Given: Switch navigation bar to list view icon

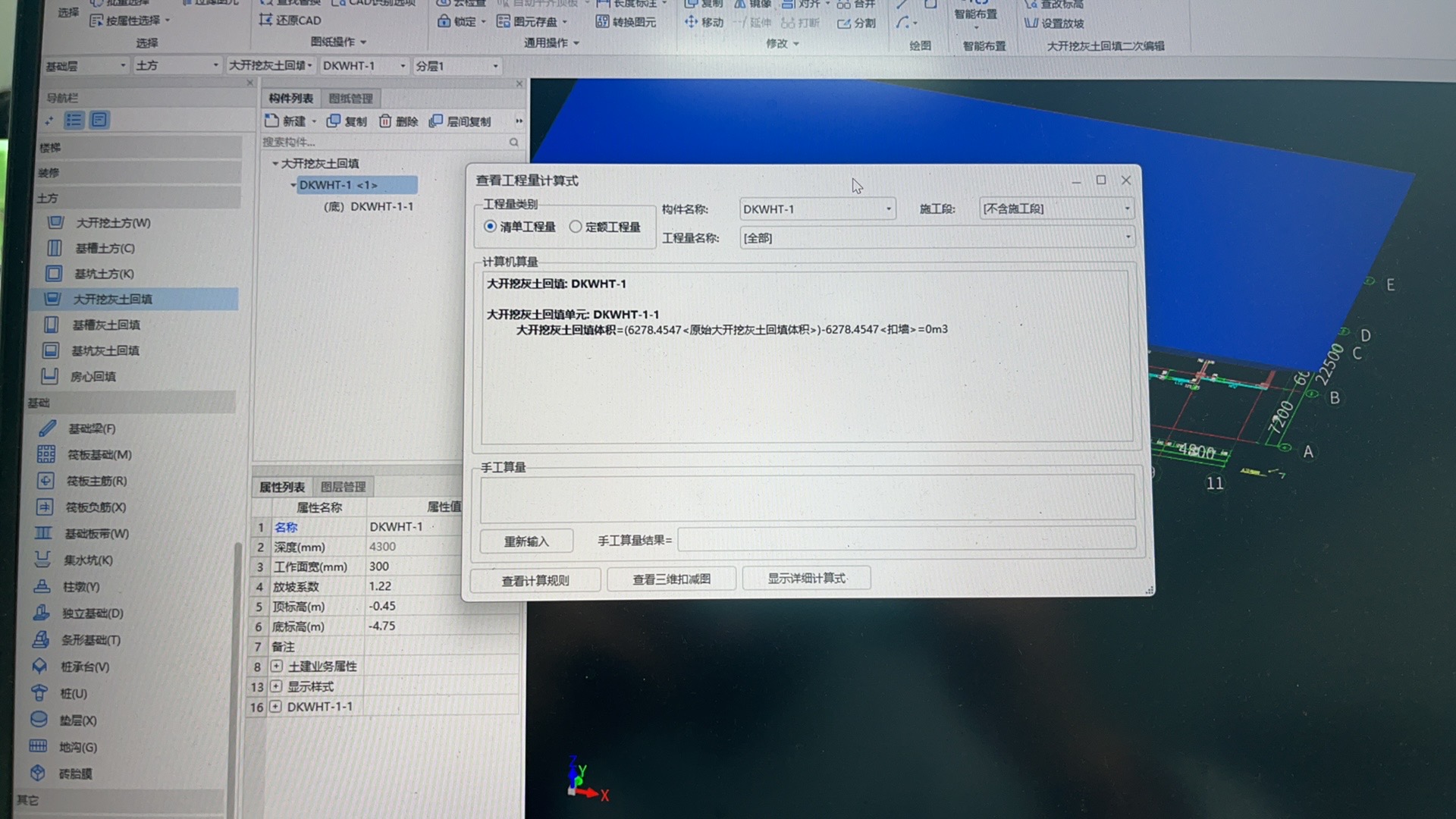Looking at the screenshot, I should point(74,120).
